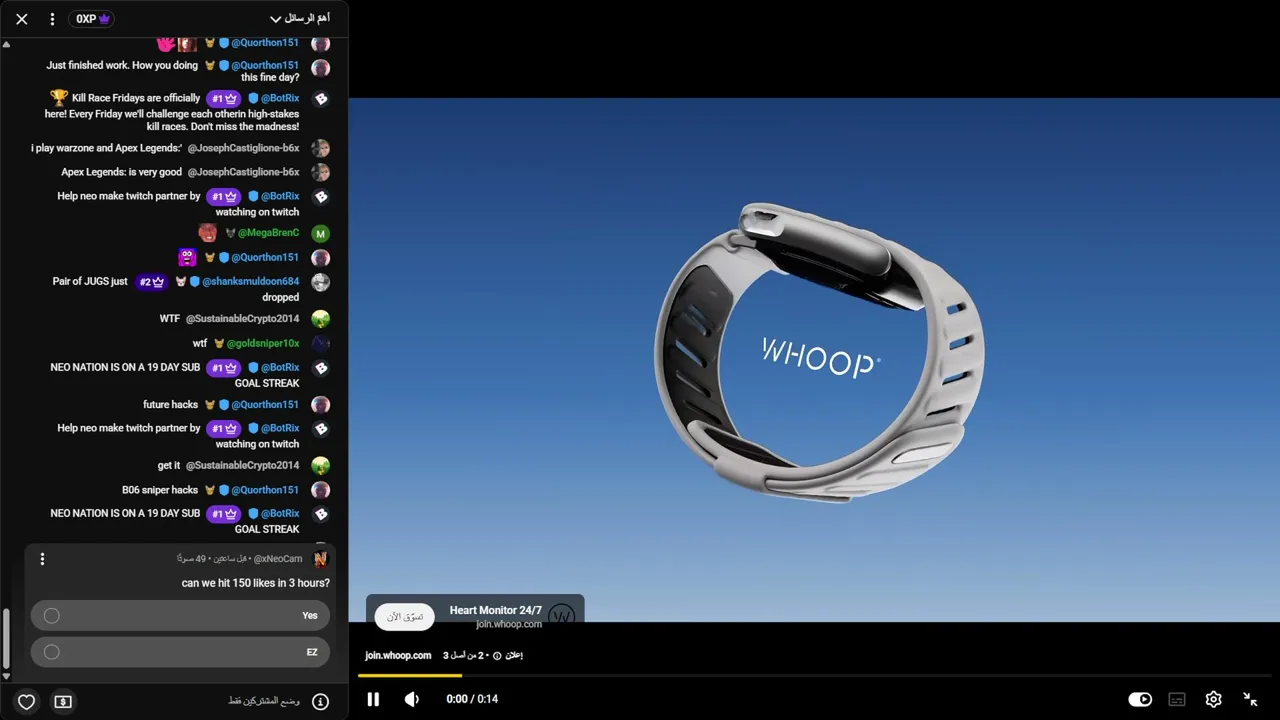The width and height of the screenshot is (1280, 720).
Task: Click the avatar beside the 'WTF' message
Action: click(320, 319)
